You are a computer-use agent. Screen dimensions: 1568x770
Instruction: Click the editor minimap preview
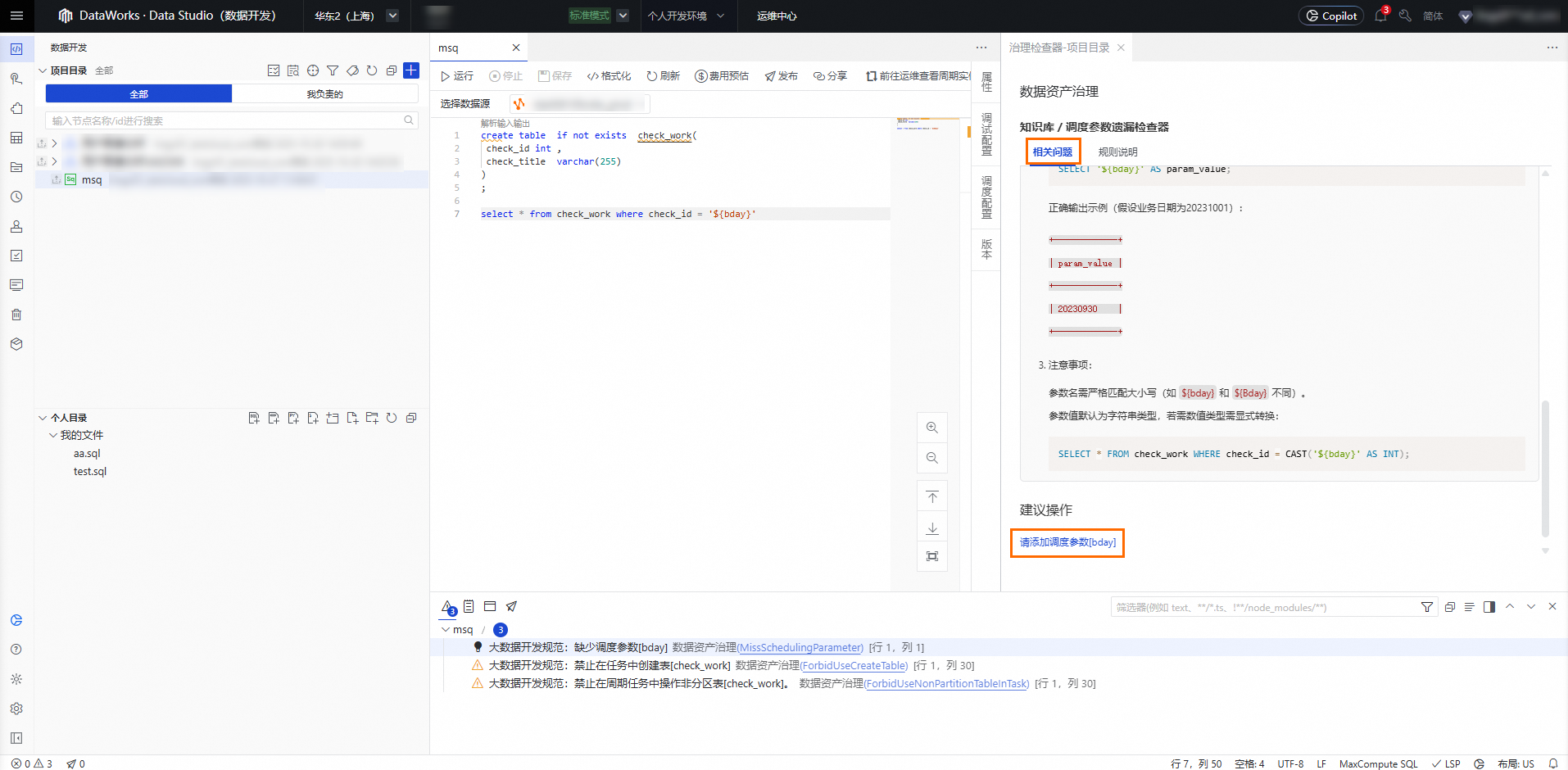927,125
